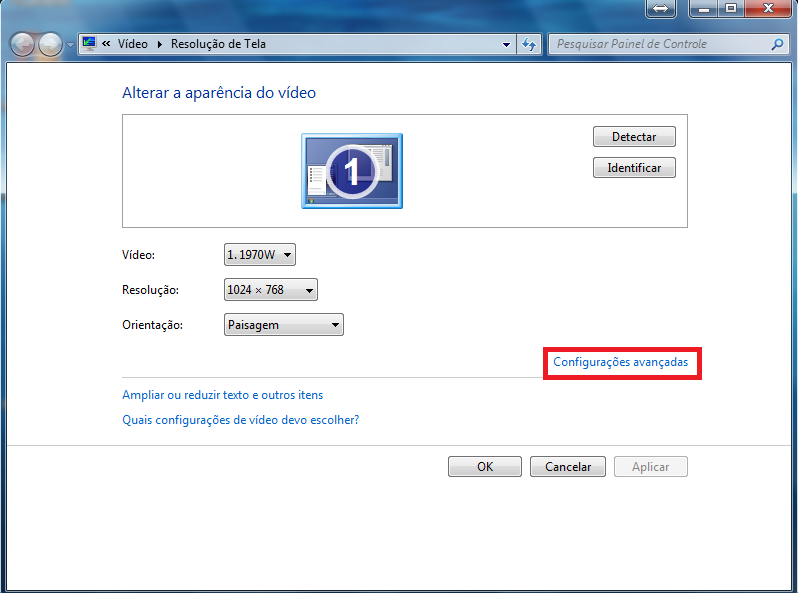Viewport: 798px width, 593px height.
Task: Open the Vídeo dropdown showing 1. 1970W
Action: pyautogui.click(x=260, y=255)
